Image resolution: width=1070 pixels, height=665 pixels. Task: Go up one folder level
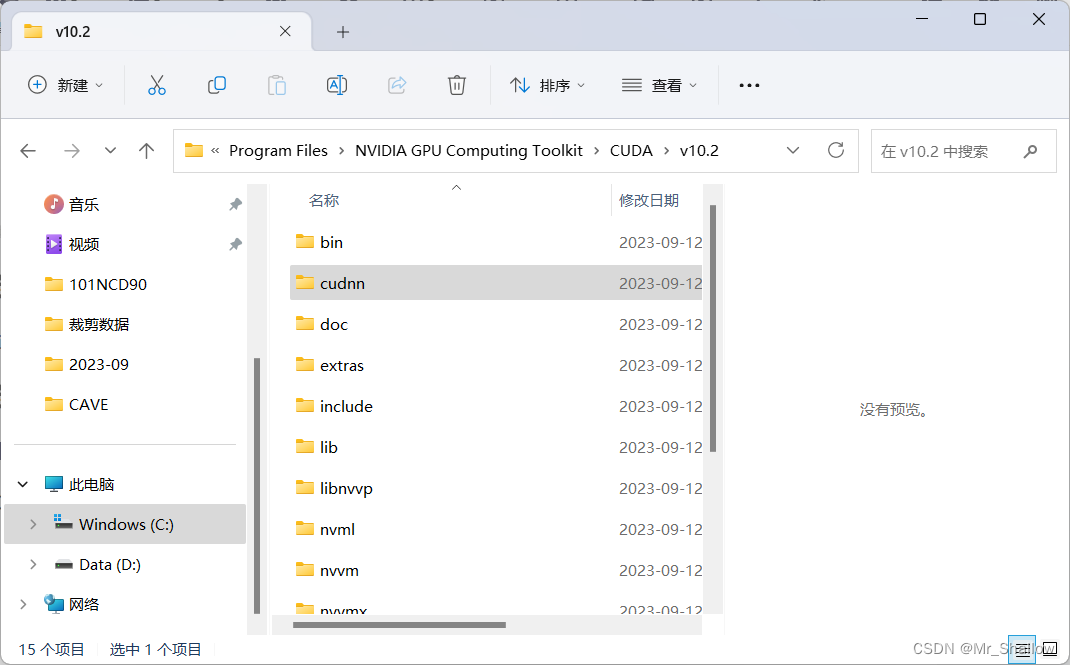pyautogui.click(x=146, y=150)
